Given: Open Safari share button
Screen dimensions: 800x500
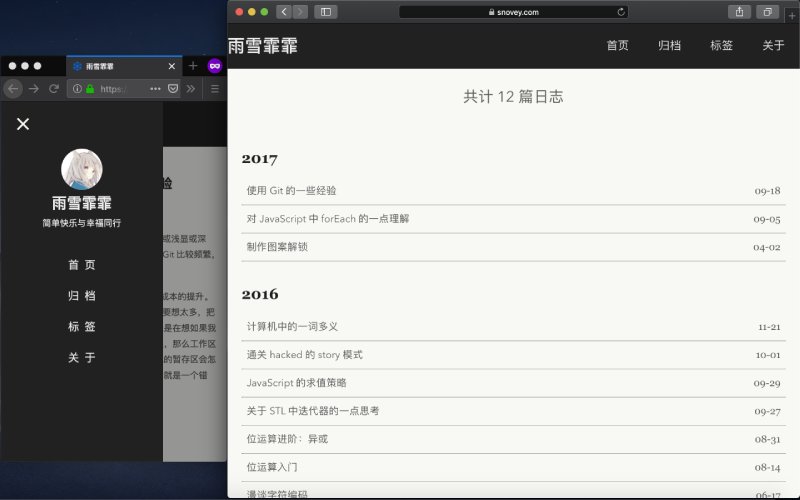Looking at the screenshot, I should click(740, 12).
